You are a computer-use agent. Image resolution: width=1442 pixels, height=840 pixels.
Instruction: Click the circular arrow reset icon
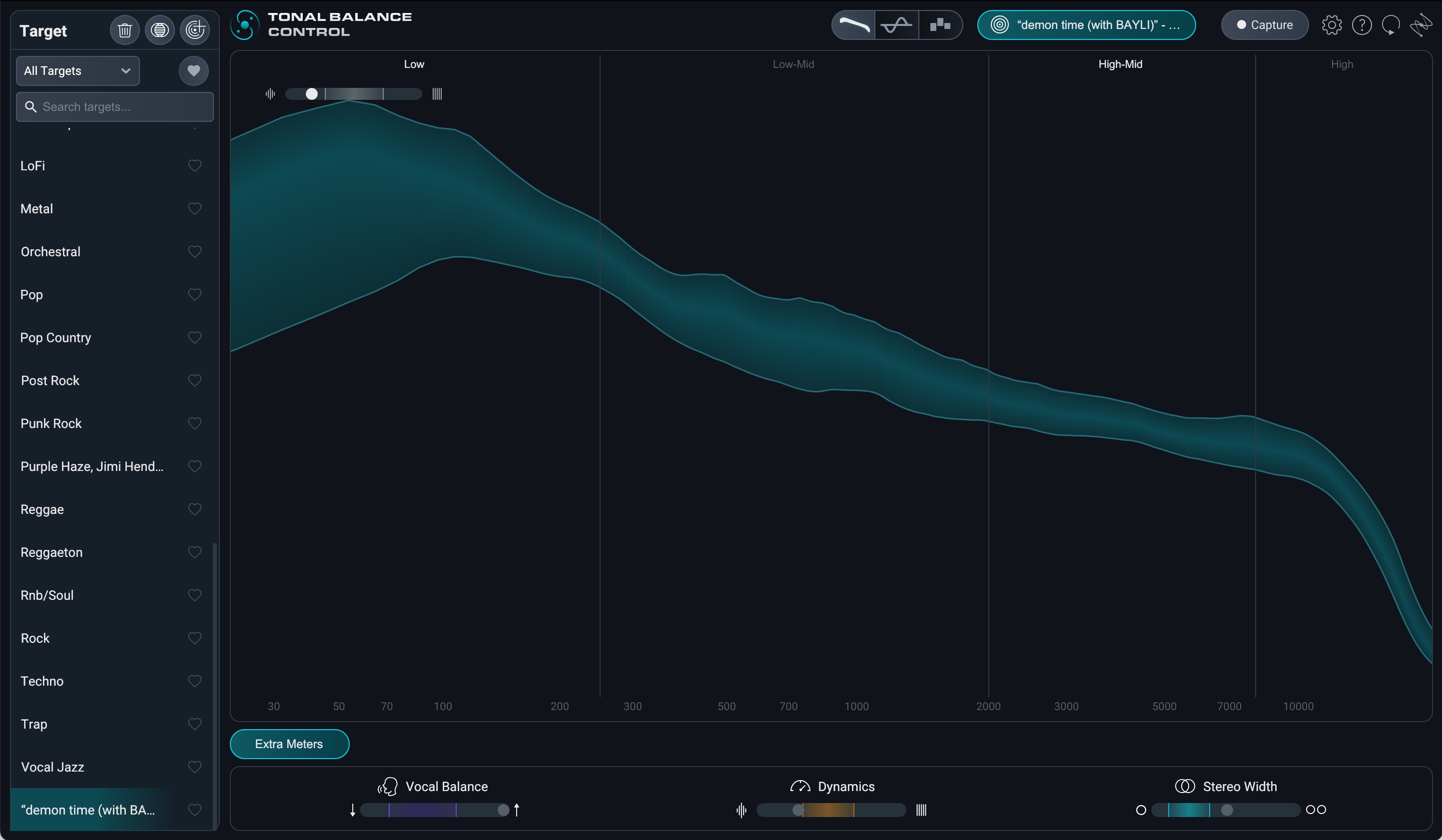click(x=1391, y=25)
